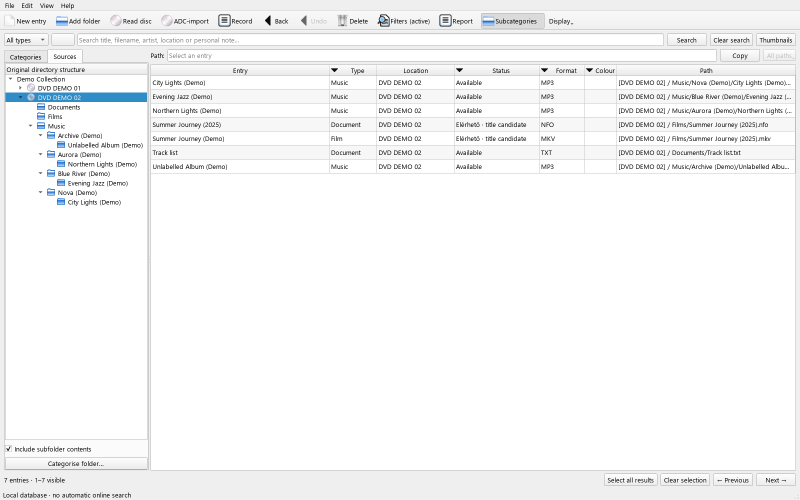Collapse the Demo Collection tree node
Viewport: 800px width, 500px height.
(x=11, y=79)
